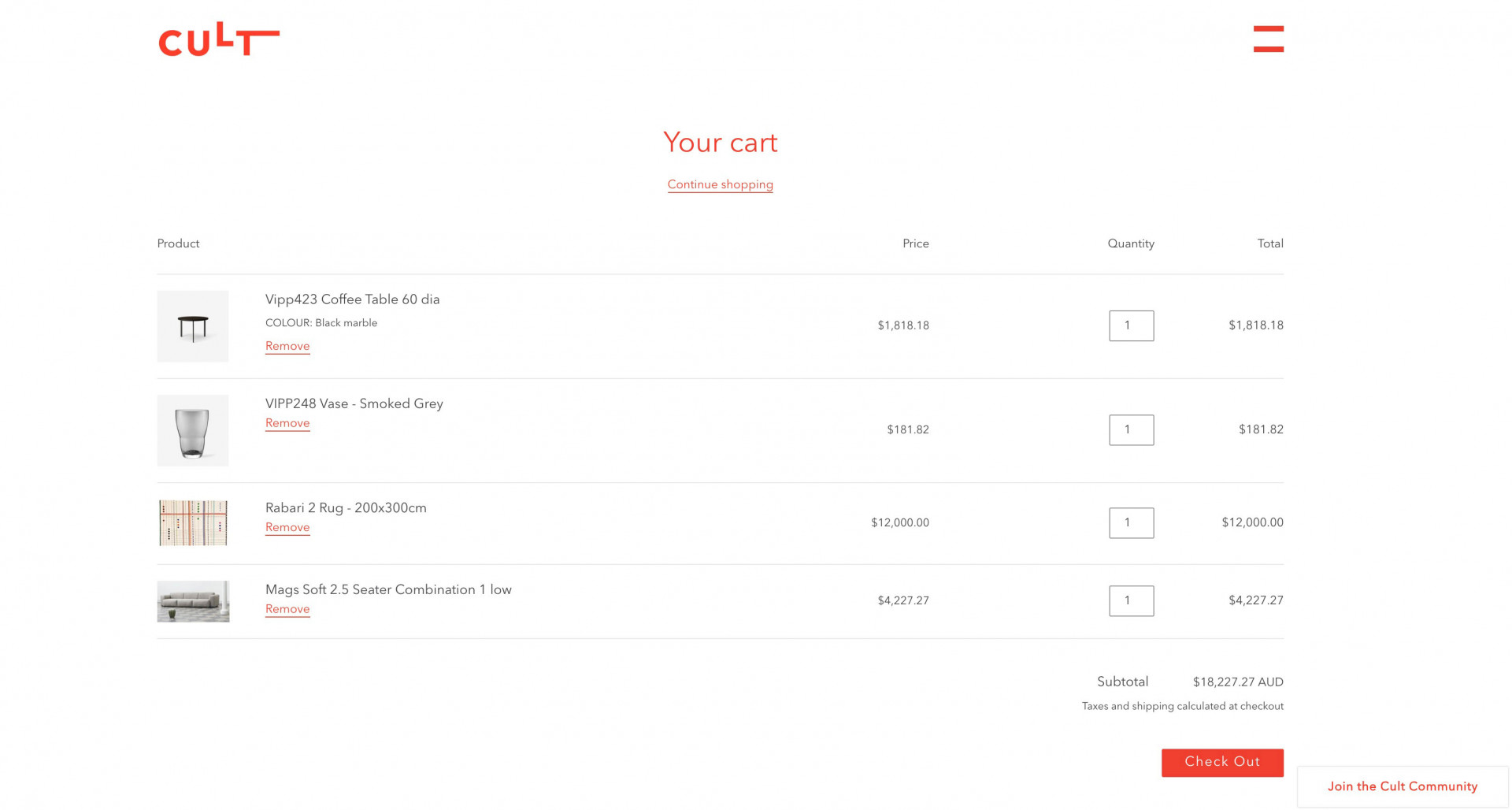Click the Rabari 2 Rug - 200x300cm title

(x=346, y=507)
